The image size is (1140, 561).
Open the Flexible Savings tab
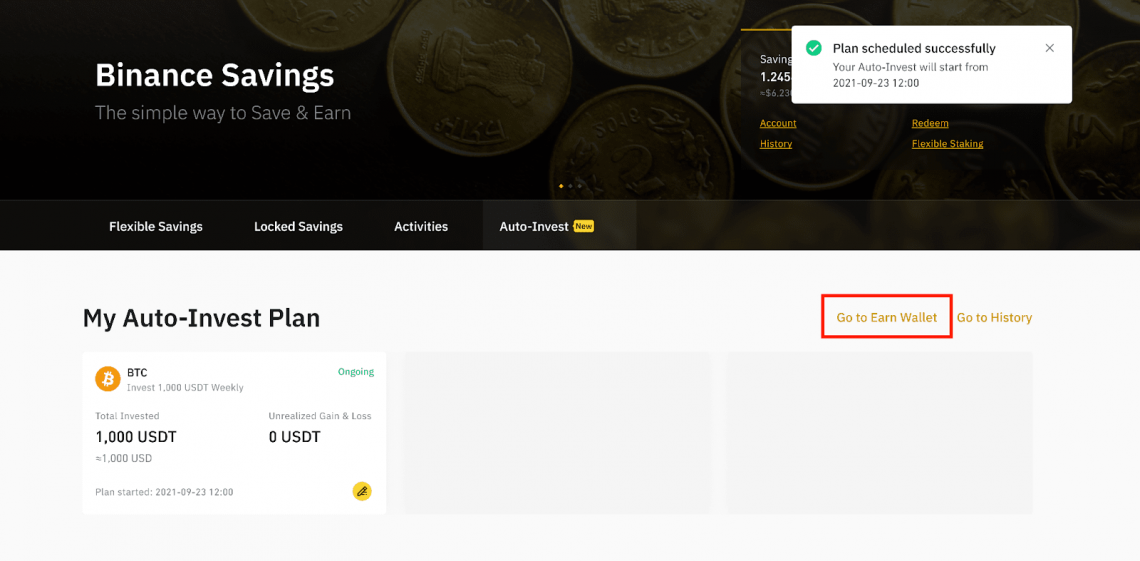(156, 226)
